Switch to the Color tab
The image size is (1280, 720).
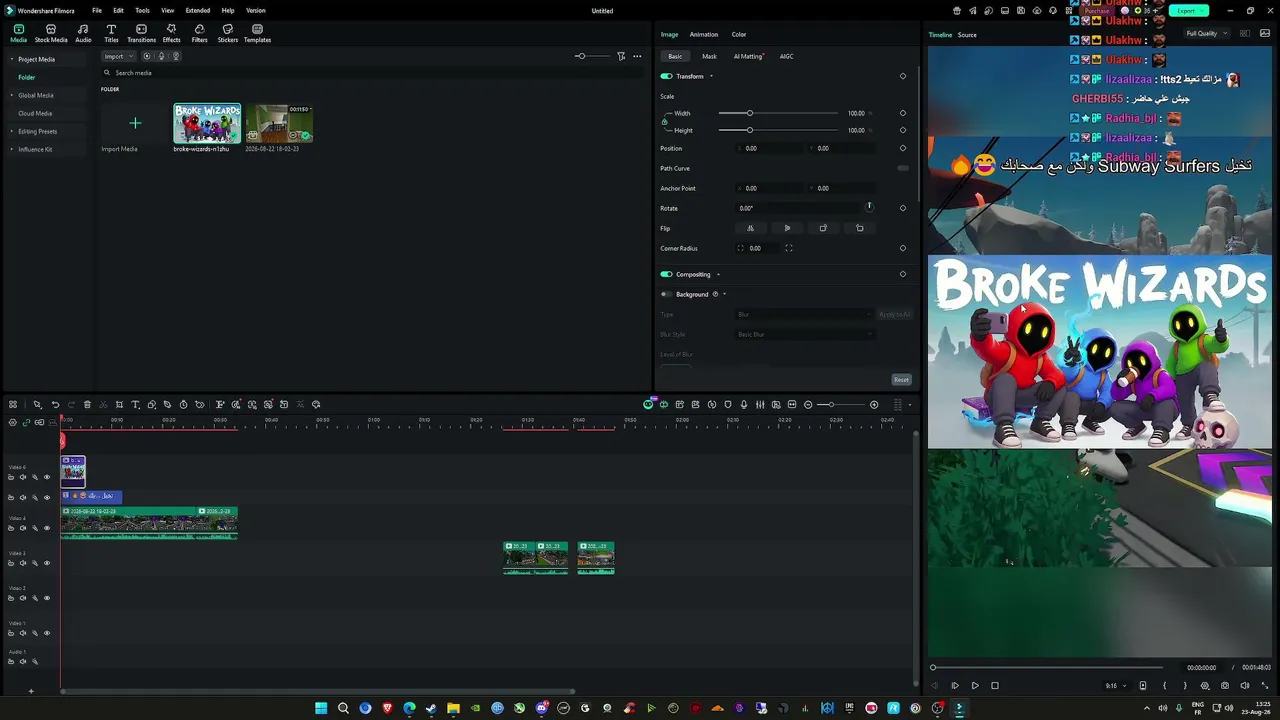tap(739, 35)
